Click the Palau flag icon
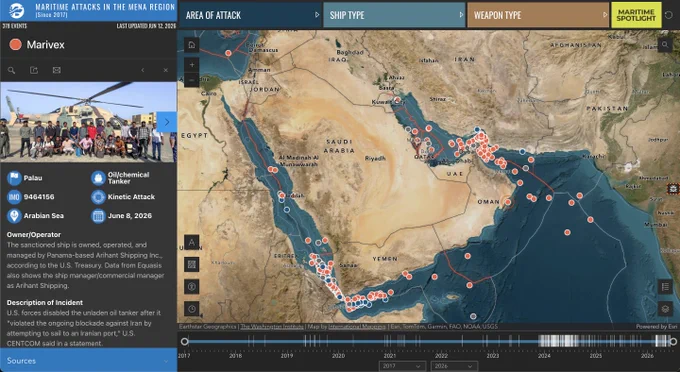Screen dimensions: 680x372 tap(14, 178)
